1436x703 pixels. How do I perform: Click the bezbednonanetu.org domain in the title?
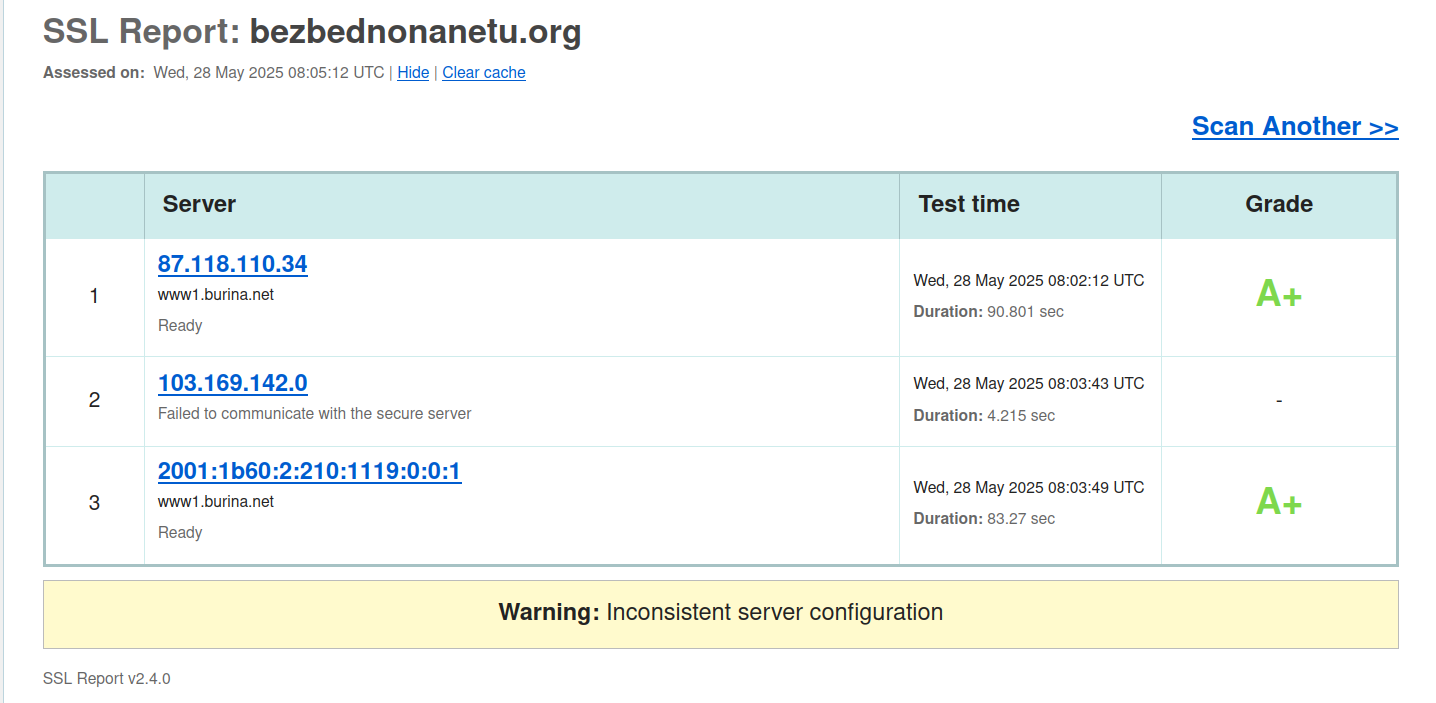(x=415, y=32)
